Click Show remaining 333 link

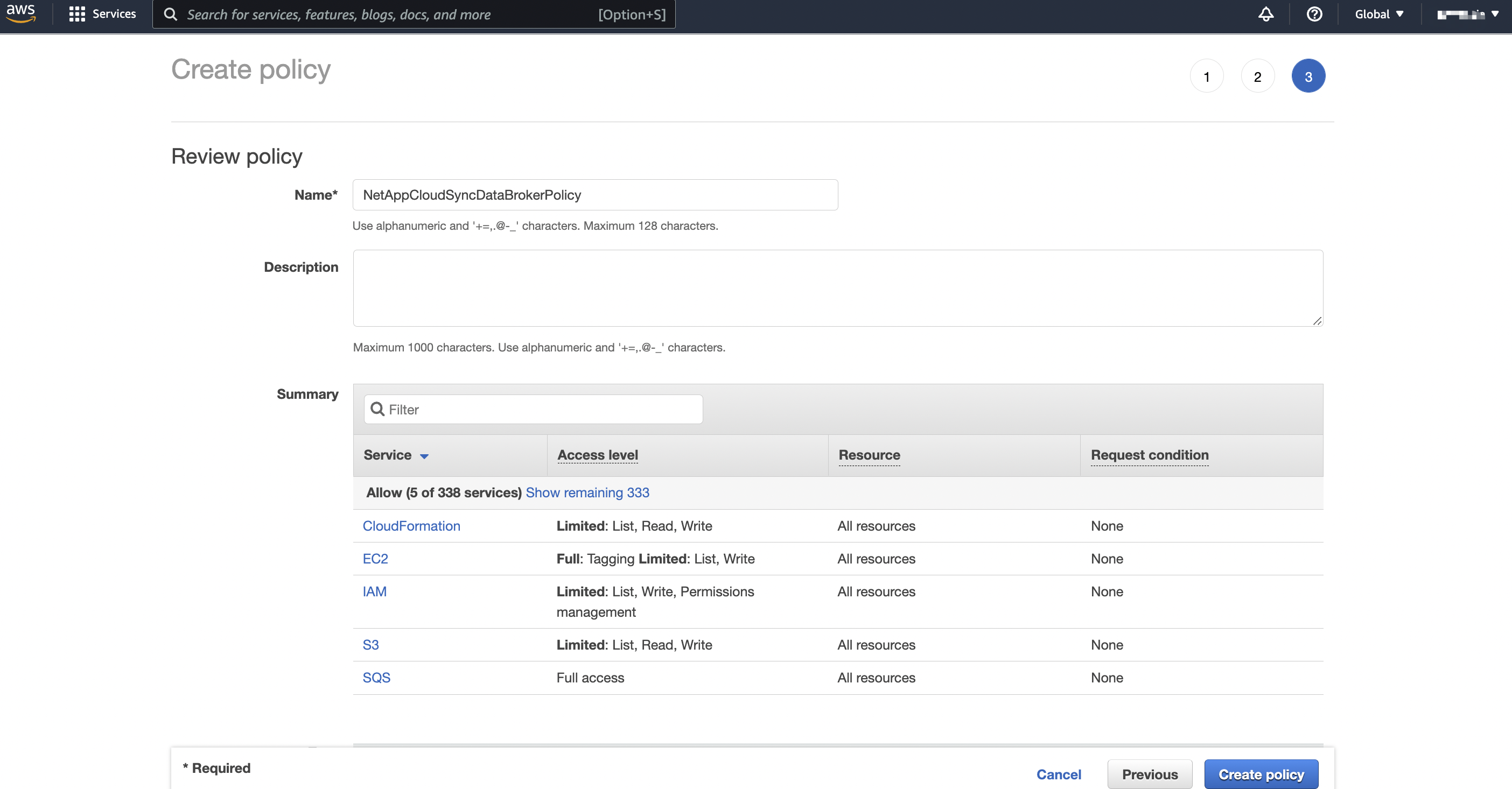[x=587, y=492]
